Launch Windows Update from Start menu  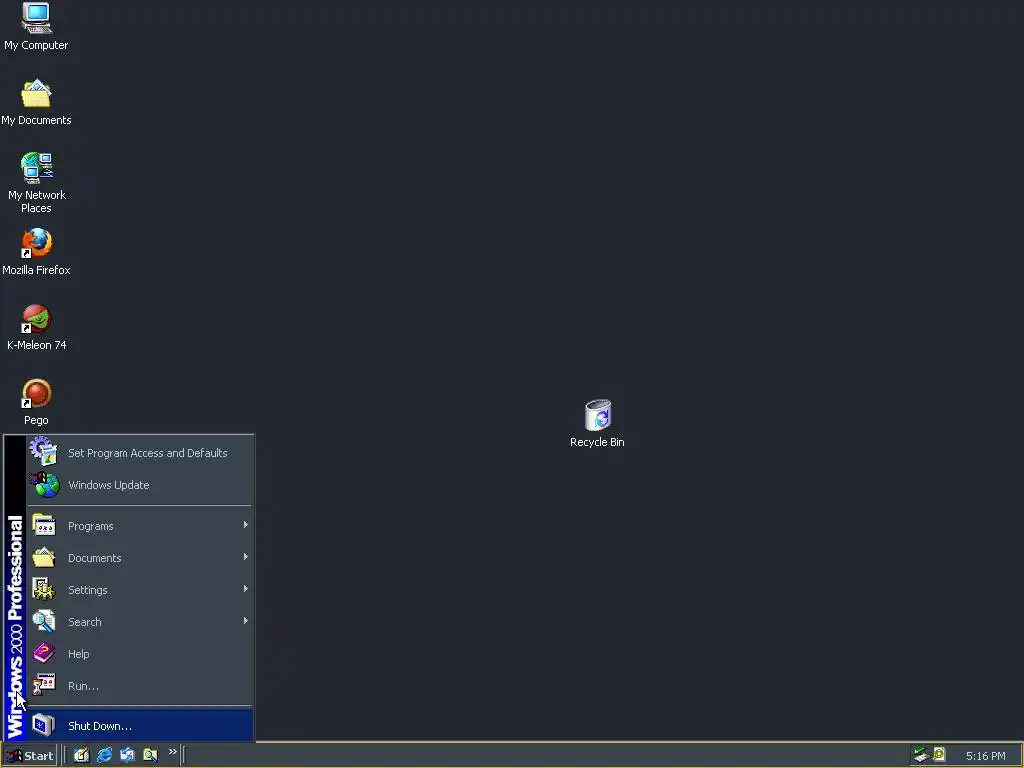140,485
